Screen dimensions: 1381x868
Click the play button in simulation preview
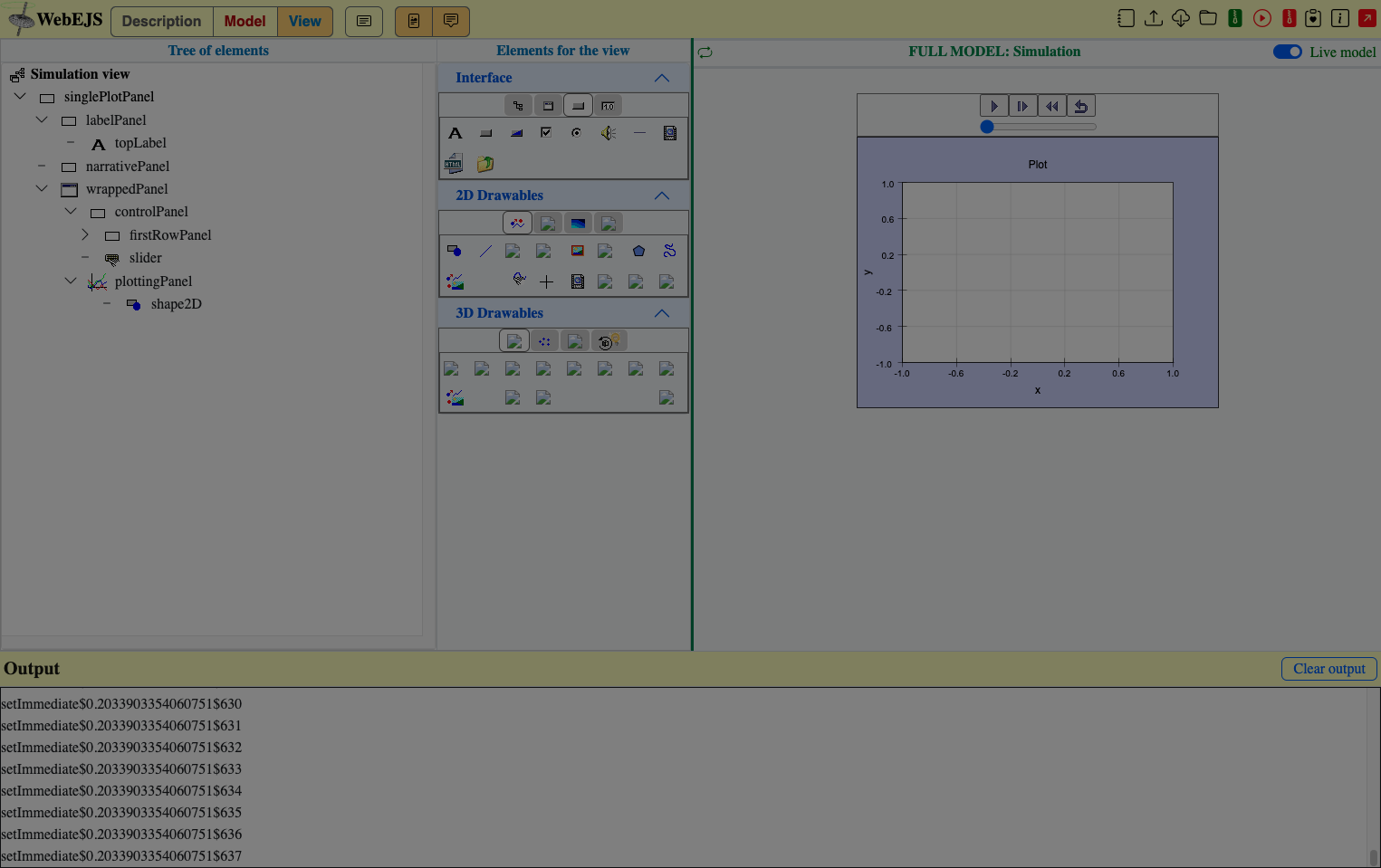tap(994, 106)
